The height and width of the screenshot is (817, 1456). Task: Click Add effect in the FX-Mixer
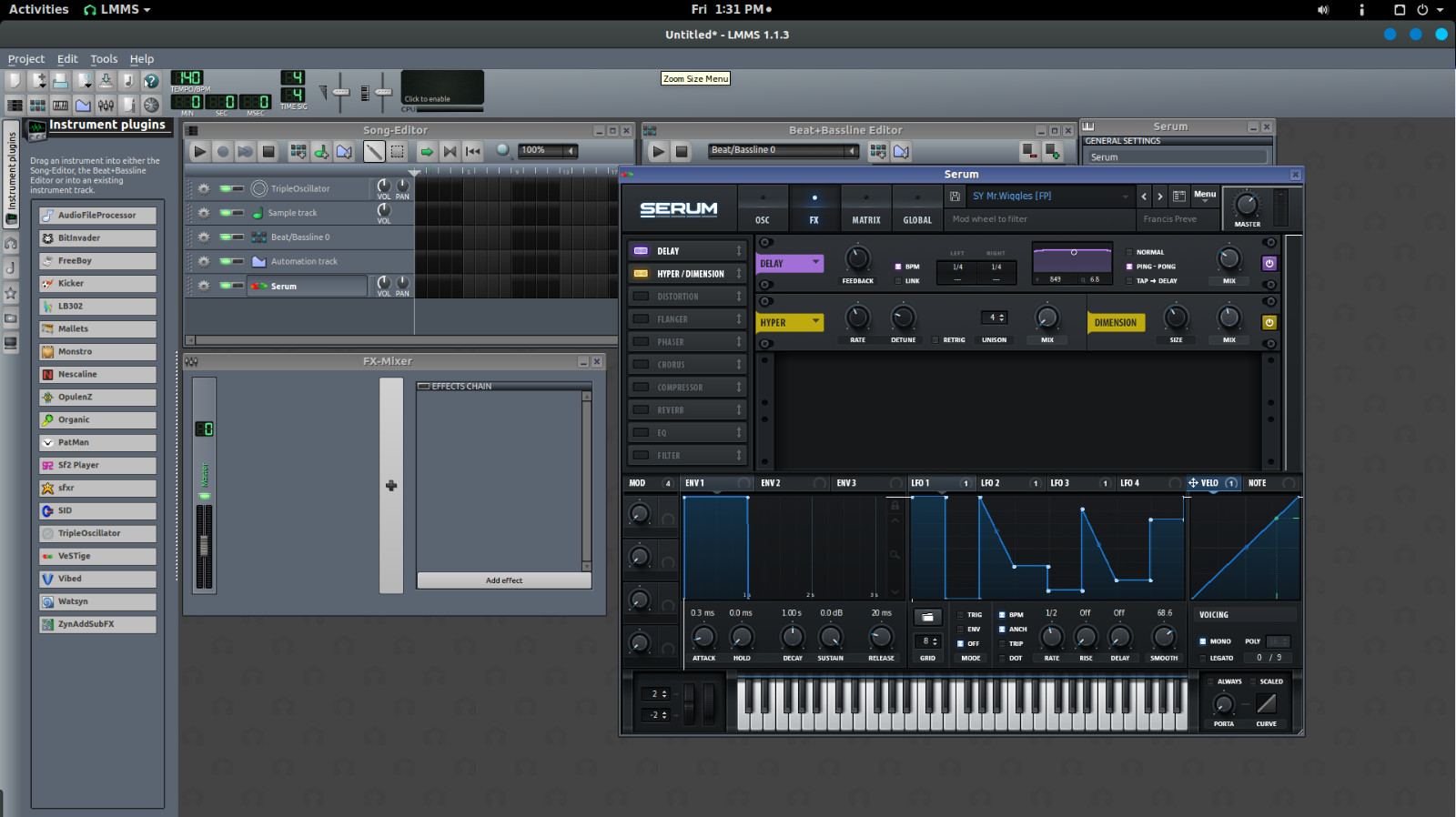[x=504, y=580]
